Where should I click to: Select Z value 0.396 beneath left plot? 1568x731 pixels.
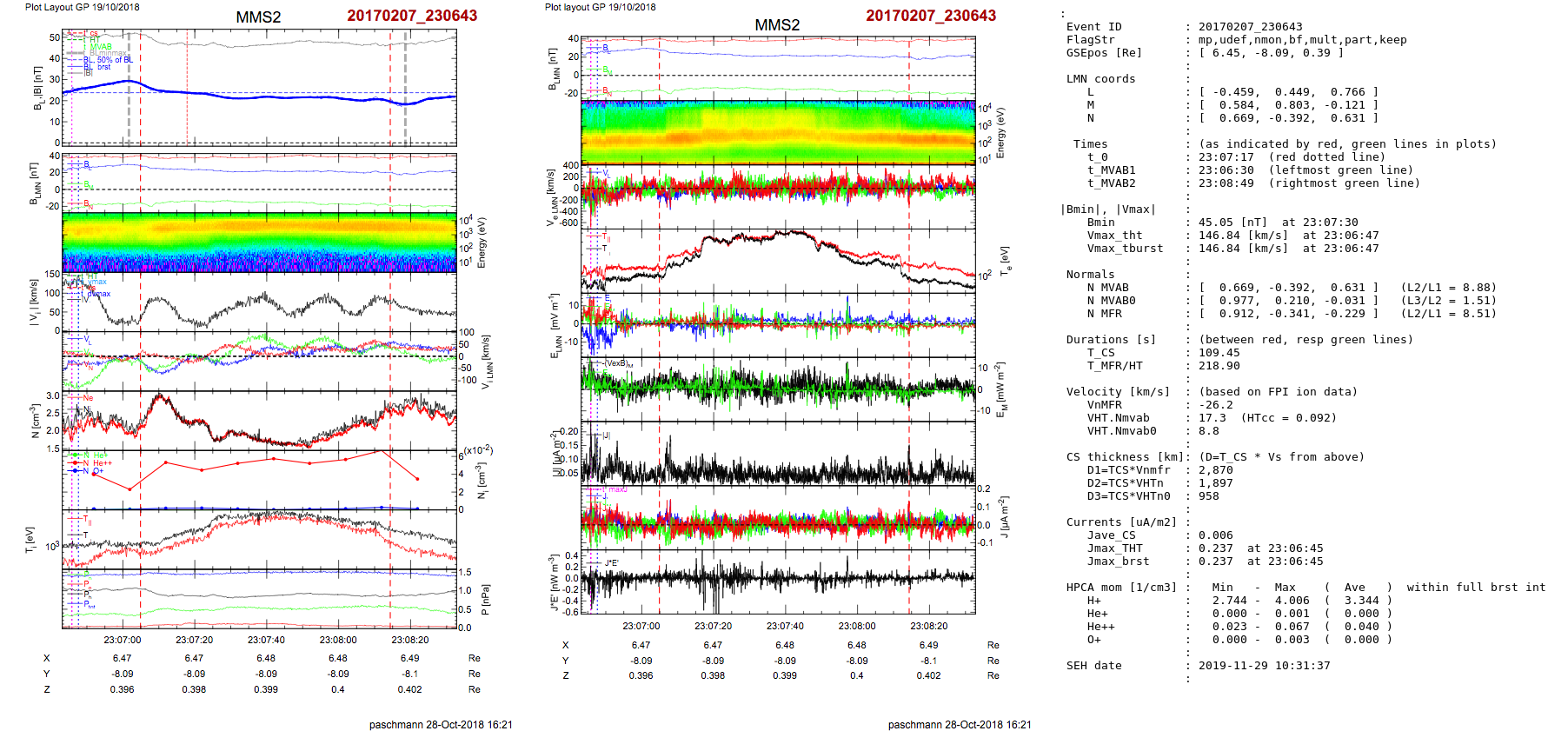(122, 689)
